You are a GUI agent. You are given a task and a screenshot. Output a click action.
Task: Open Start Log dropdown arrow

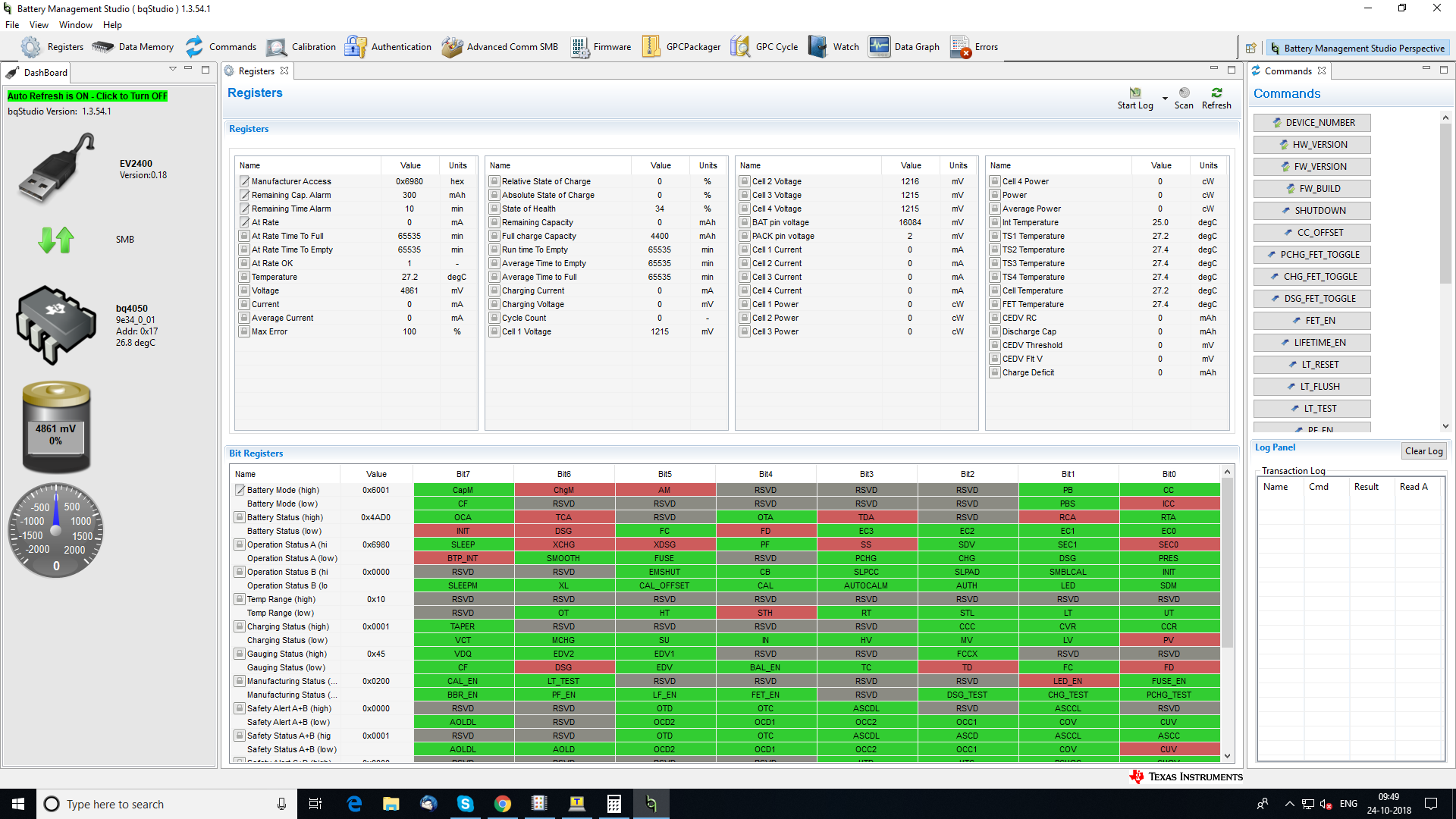[x=1165, y=99]
